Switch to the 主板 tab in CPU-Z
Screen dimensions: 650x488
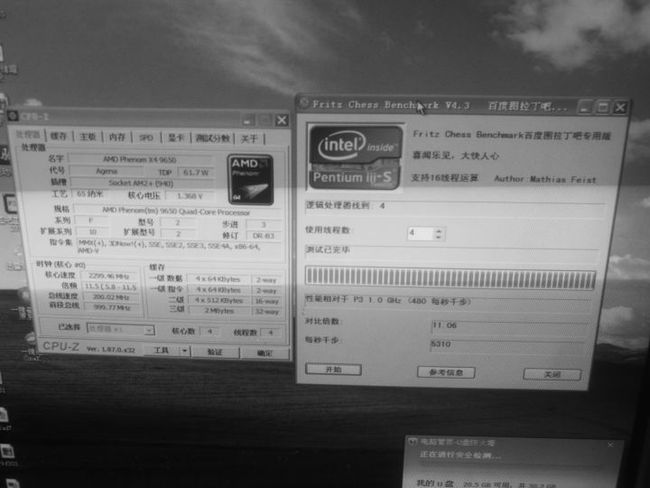click(x=87, y=136)
